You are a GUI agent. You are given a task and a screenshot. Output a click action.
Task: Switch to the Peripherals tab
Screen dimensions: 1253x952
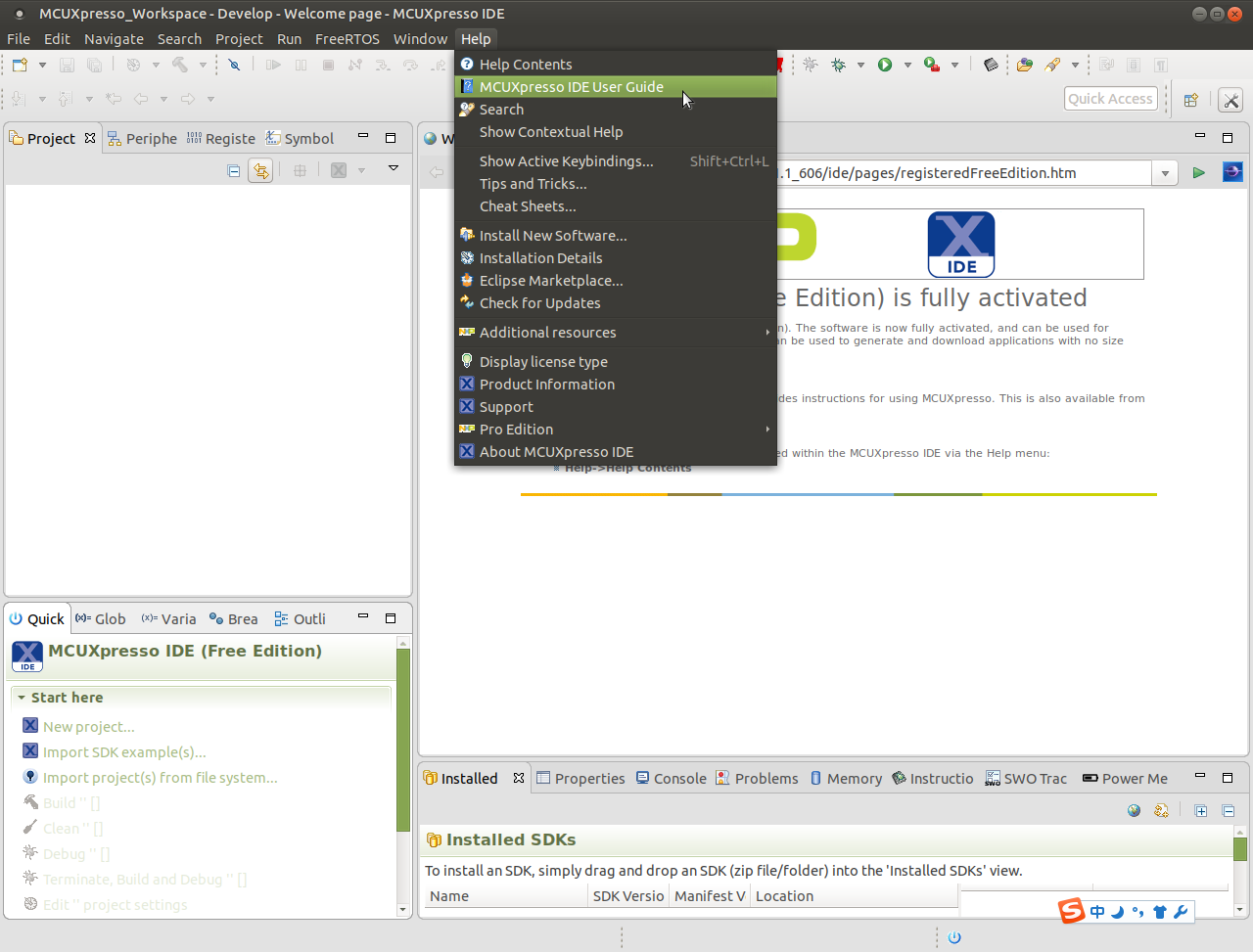coord(143,139)
